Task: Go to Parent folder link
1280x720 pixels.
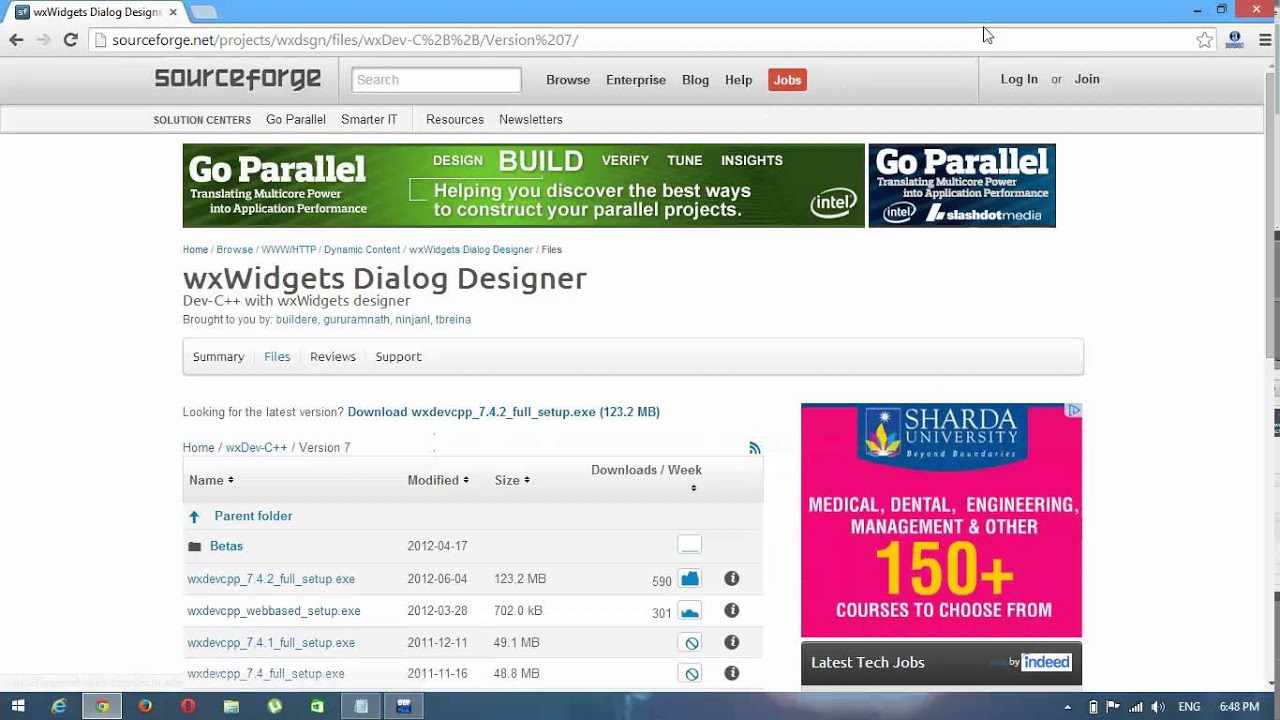Action: (x=253, y=516)
